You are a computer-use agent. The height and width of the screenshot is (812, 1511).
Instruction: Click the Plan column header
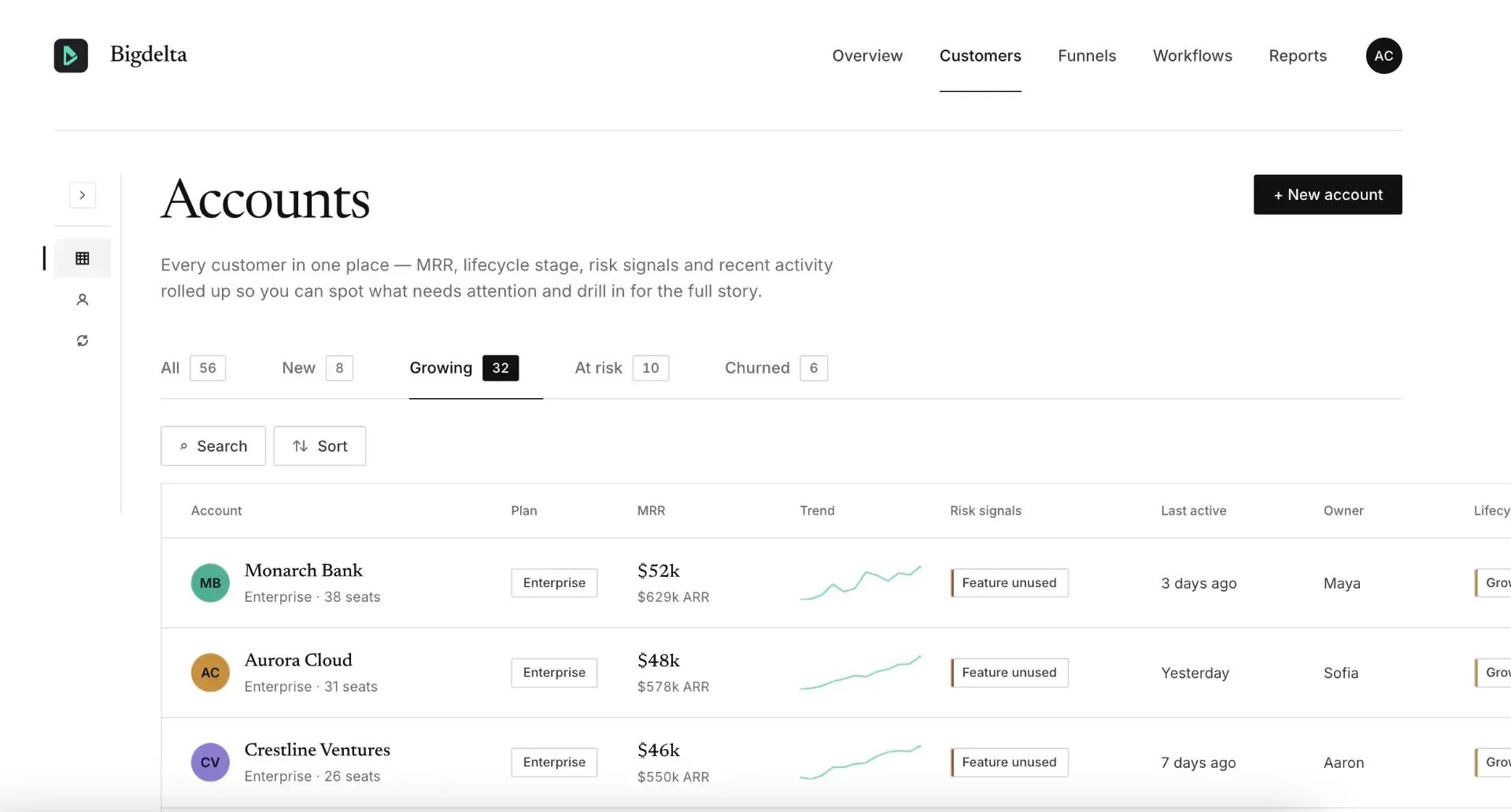point(524,511)
